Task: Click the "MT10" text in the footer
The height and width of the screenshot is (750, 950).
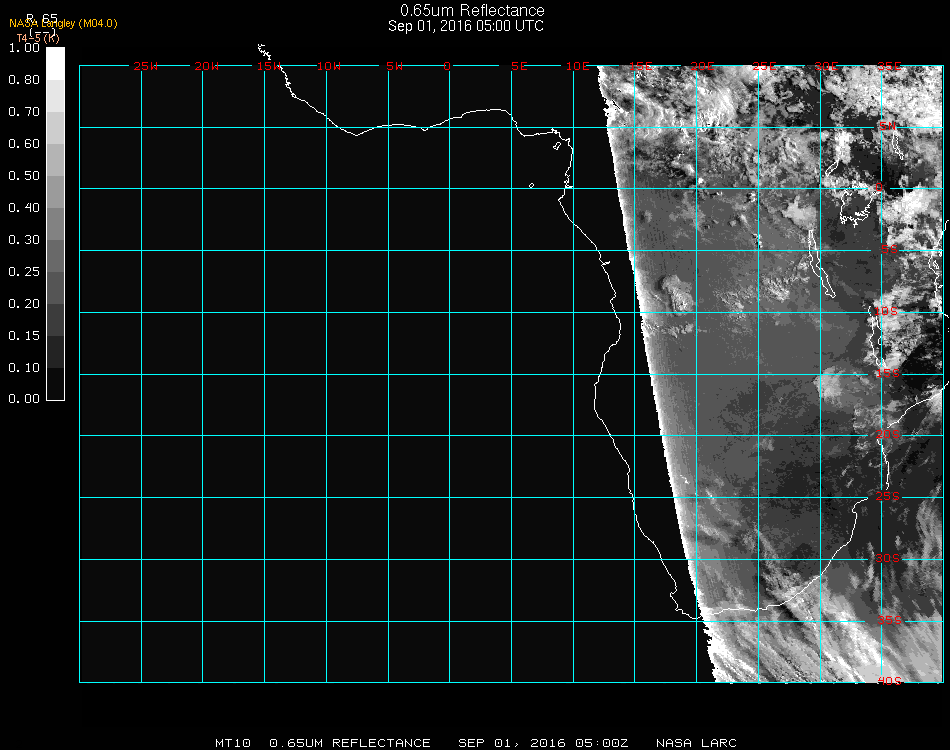Action: coord(233,743)
